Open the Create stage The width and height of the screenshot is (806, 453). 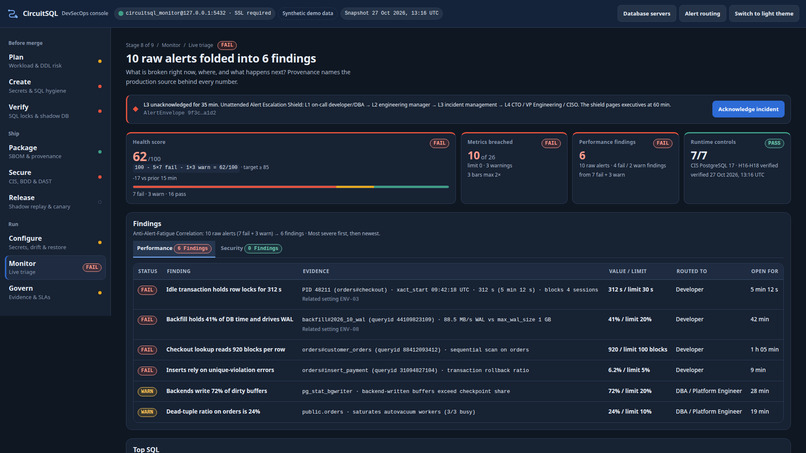point(55,86)
